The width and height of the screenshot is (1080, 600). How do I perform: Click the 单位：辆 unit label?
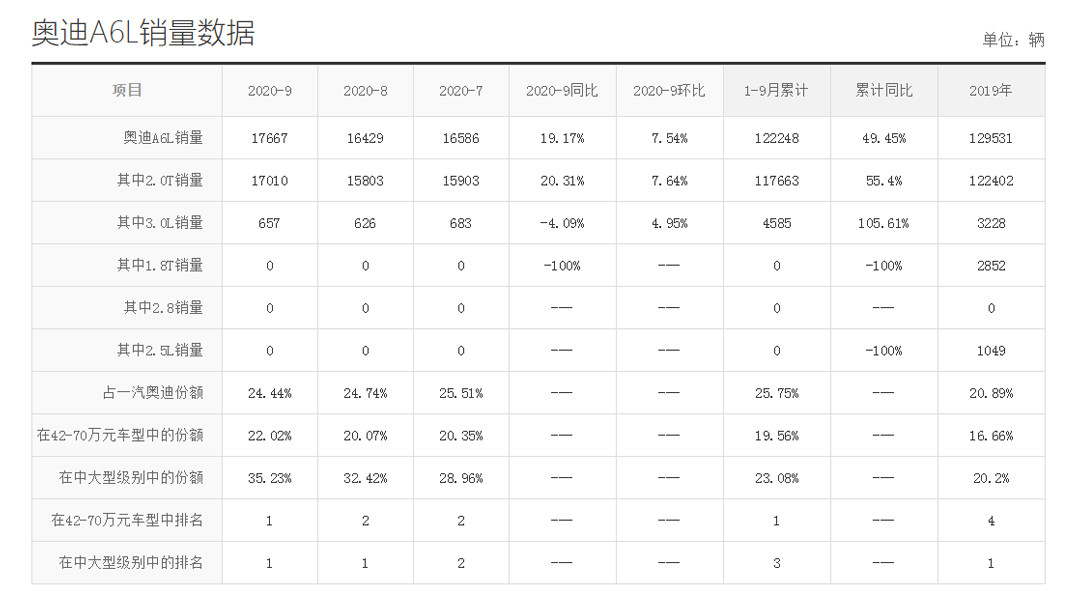[1012, 40]
